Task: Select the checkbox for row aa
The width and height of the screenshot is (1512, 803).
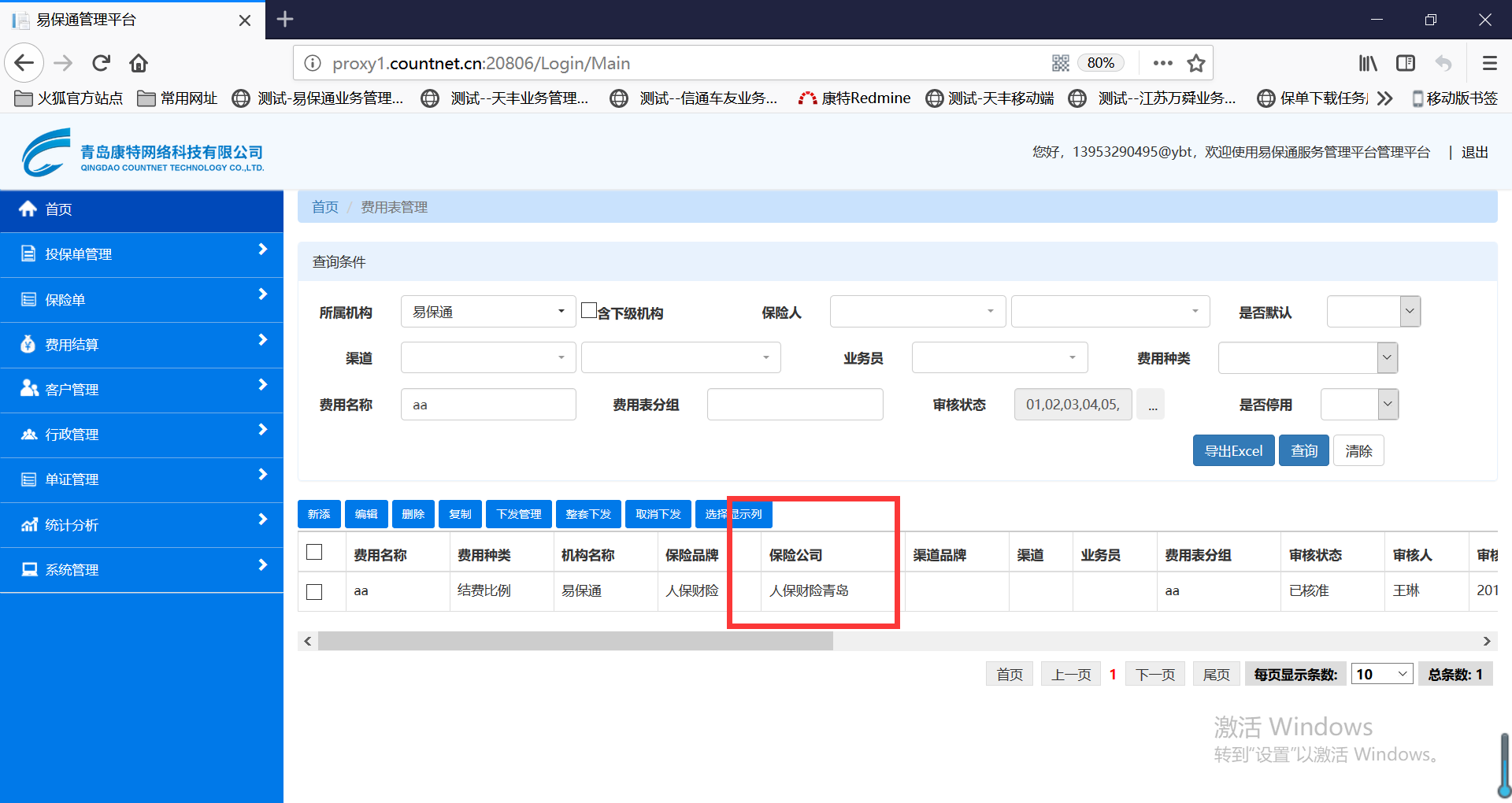Action: (314, 591)
